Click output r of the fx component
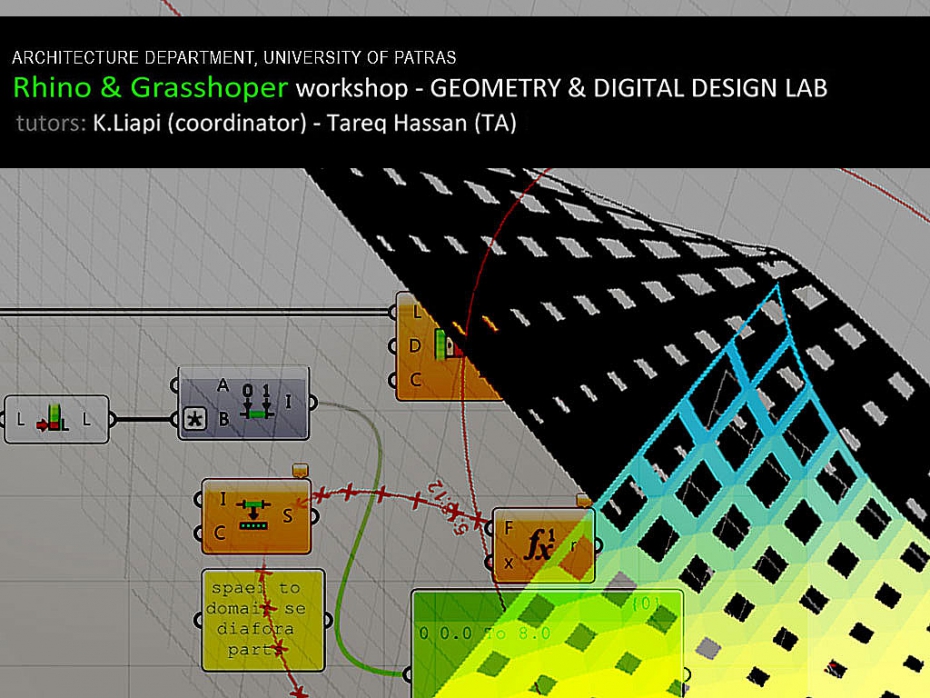 (573, 546)
